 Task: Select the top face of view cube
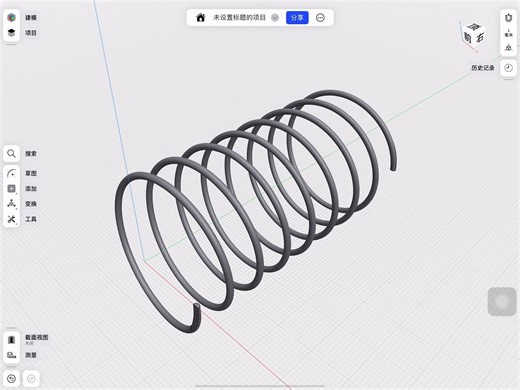pyautogui.click(x=474, y=26)
